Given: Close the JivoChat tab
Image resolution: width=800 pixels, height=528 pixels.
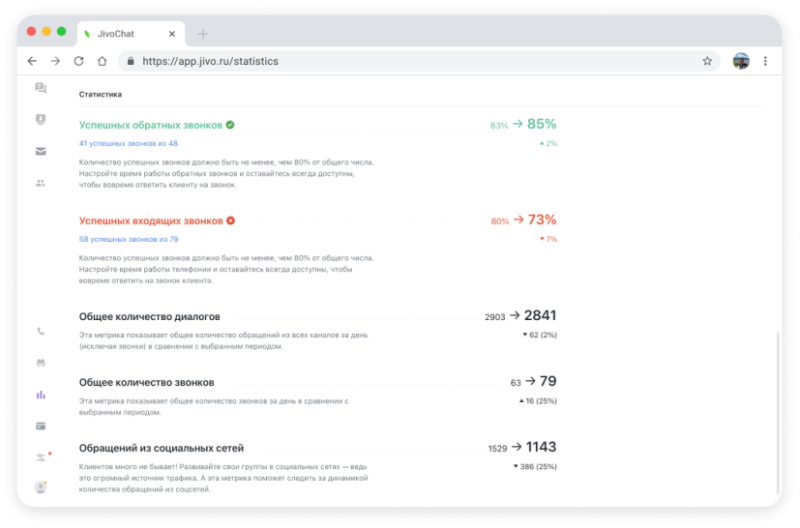Looking at the screenshot, I should 172,34.
